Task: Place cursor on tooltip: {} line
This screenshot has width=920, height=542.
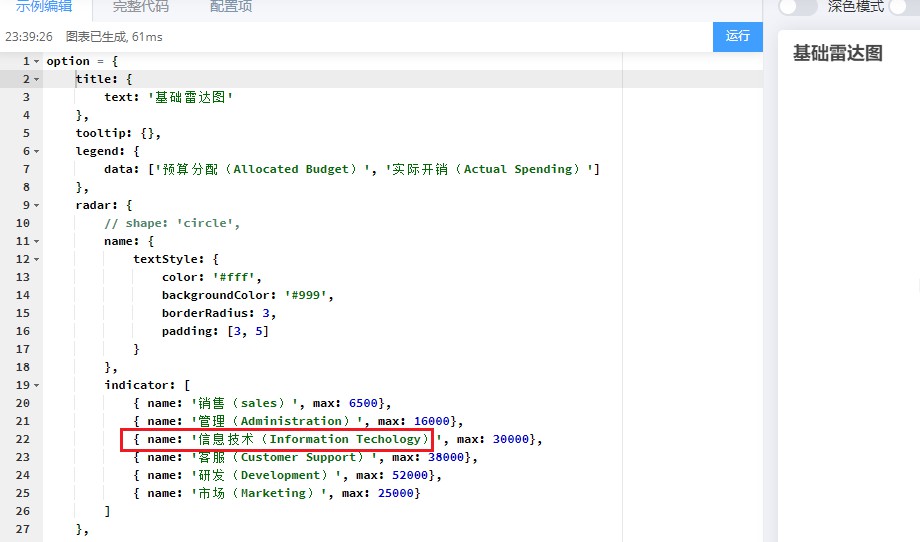Action: [x=118, y=133]
